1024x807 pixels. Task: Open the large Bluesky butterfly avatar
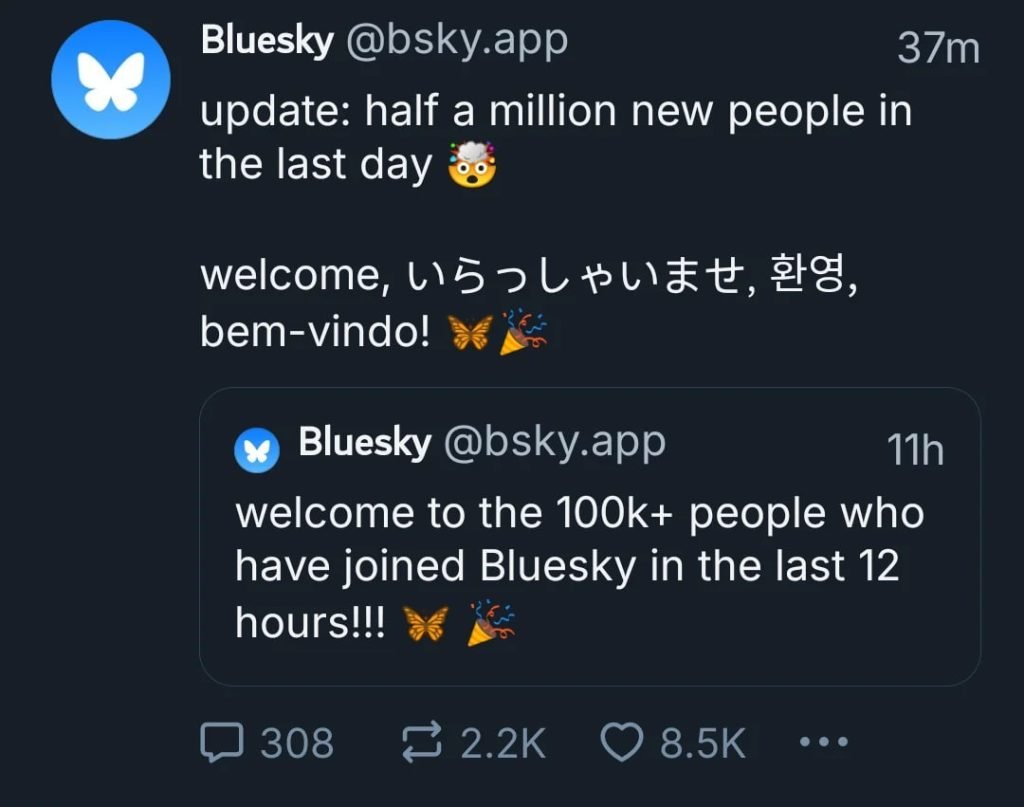click(x=112, y=80)
